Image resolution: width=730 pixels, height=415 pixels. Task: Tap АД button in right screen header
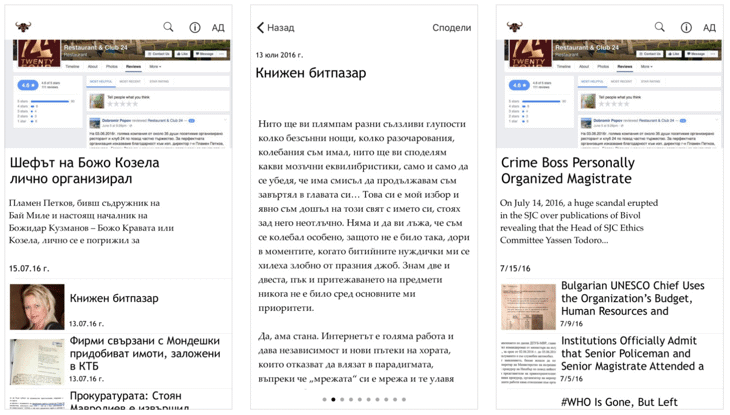pos(709,27)
